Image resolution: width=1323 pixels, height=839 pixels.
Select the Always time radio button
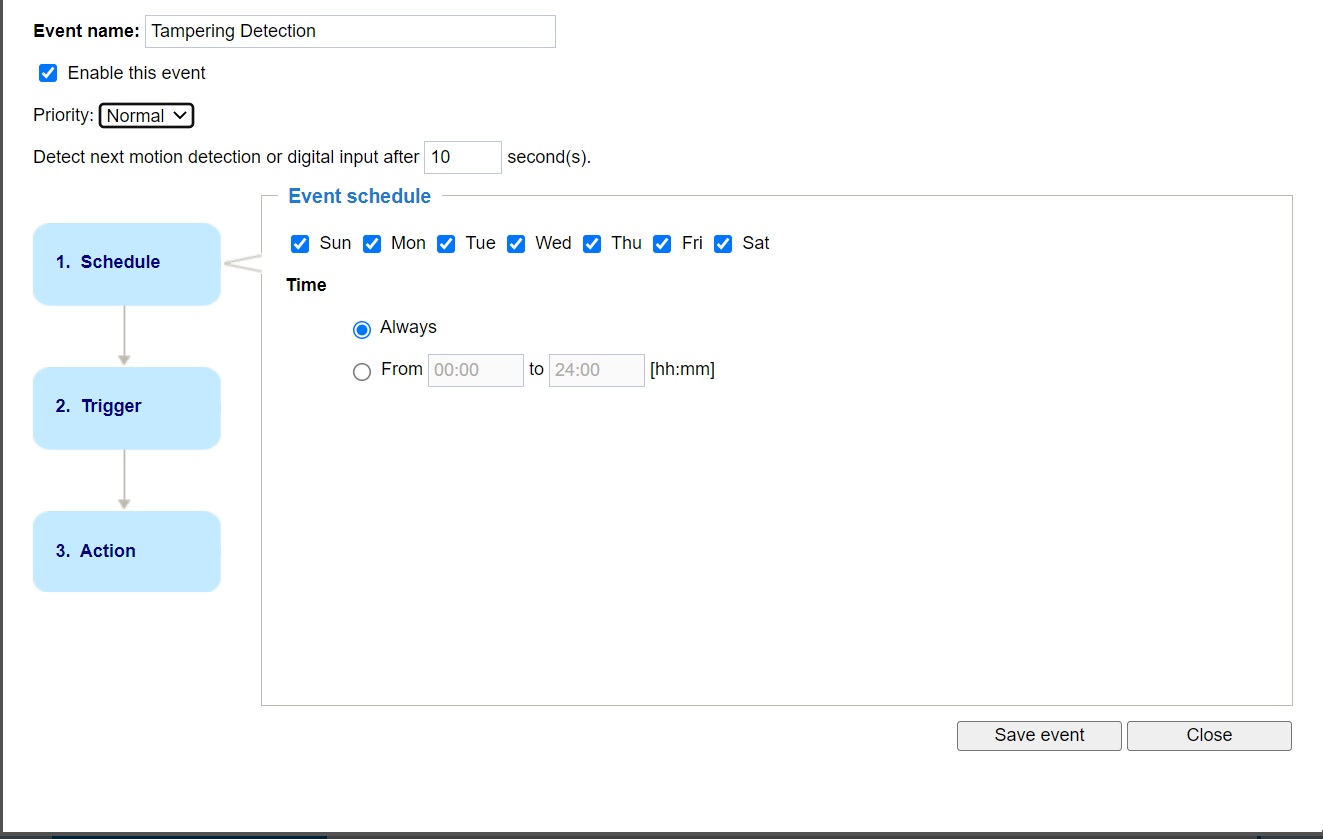point(361,328)
